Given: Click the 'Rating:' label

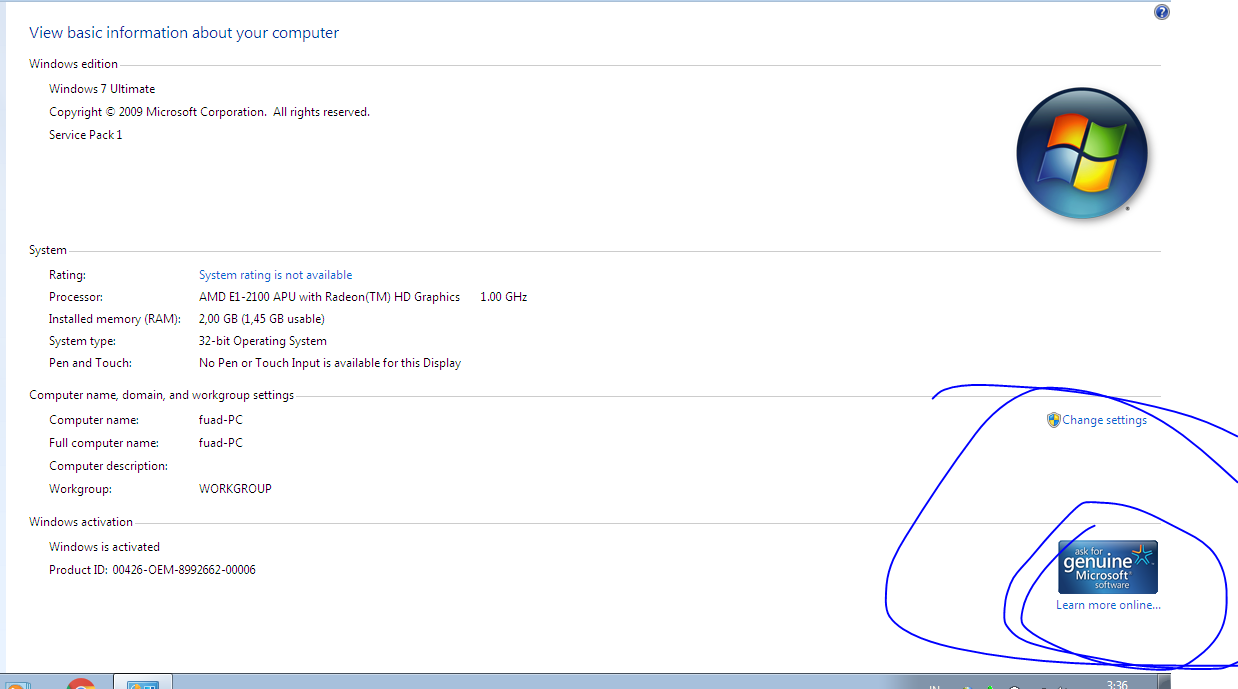Looking at the screenshot, I should pyautogui.click(x=67, y=275).
